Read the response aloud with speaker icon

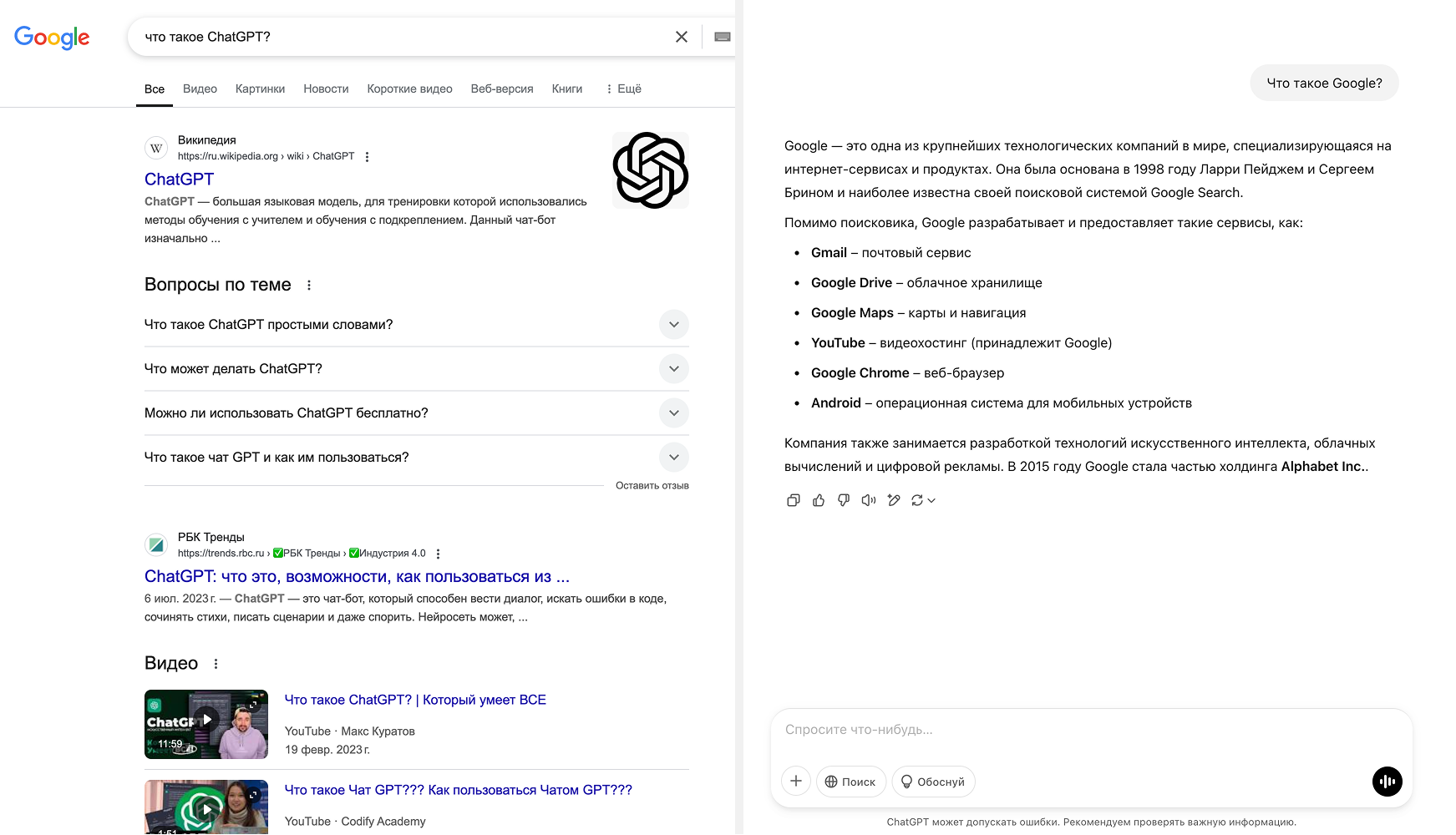pyautogui.click(x=869, y=500)
